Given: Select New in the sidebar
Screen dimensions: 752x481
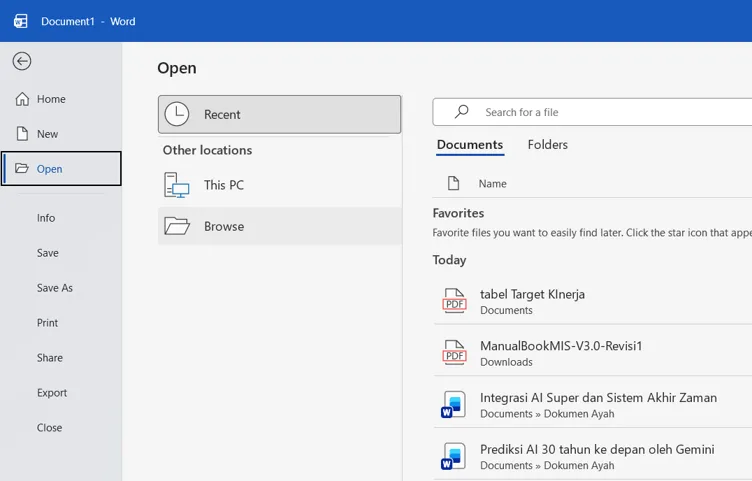Looking at the screenshot, I should [x=61, y=134].
